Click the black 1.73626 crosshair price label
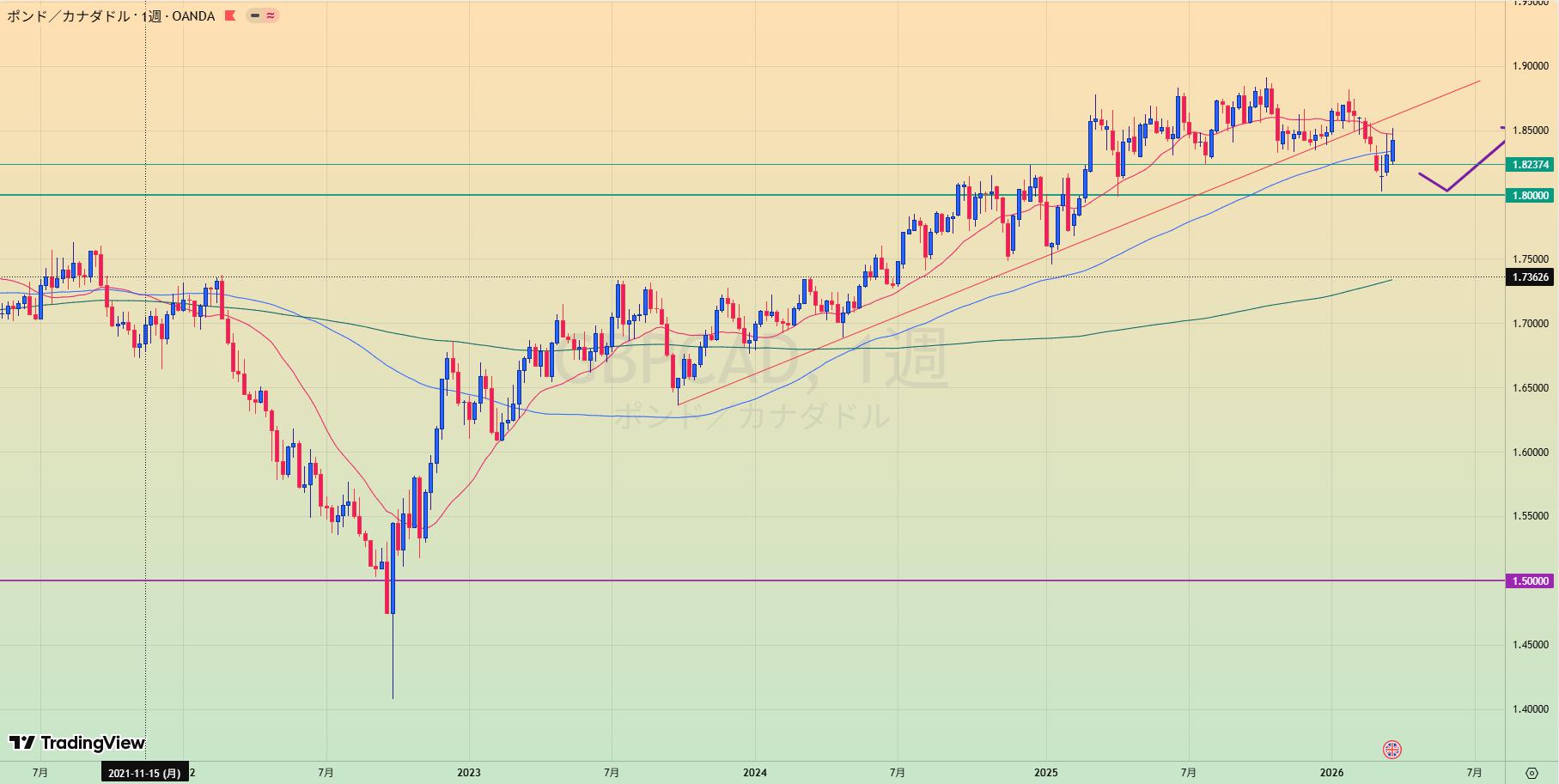Screen dimensions: 1559x784 coord(1530,277)
